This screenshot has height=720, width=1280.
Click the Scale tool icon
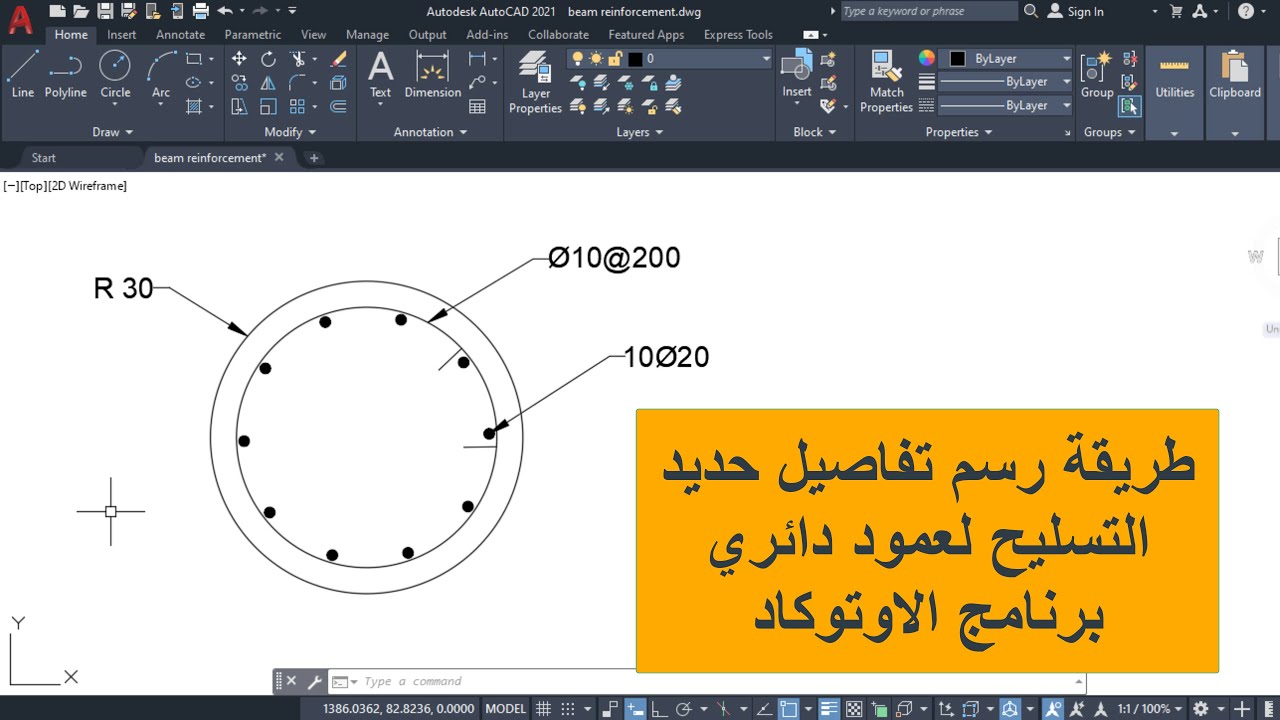click(x=268, y=107)
